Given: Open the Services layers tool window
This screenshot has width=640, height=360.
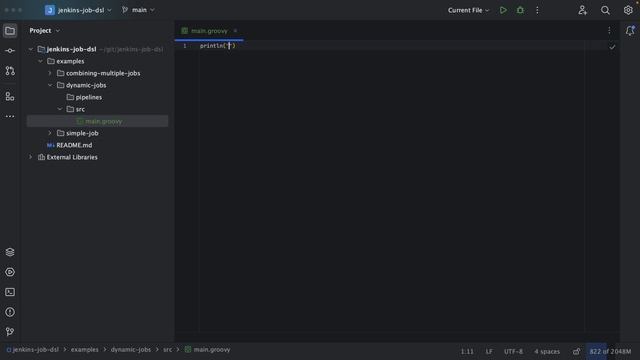Looking at the screenshot, I should click(x=10, y=252).
